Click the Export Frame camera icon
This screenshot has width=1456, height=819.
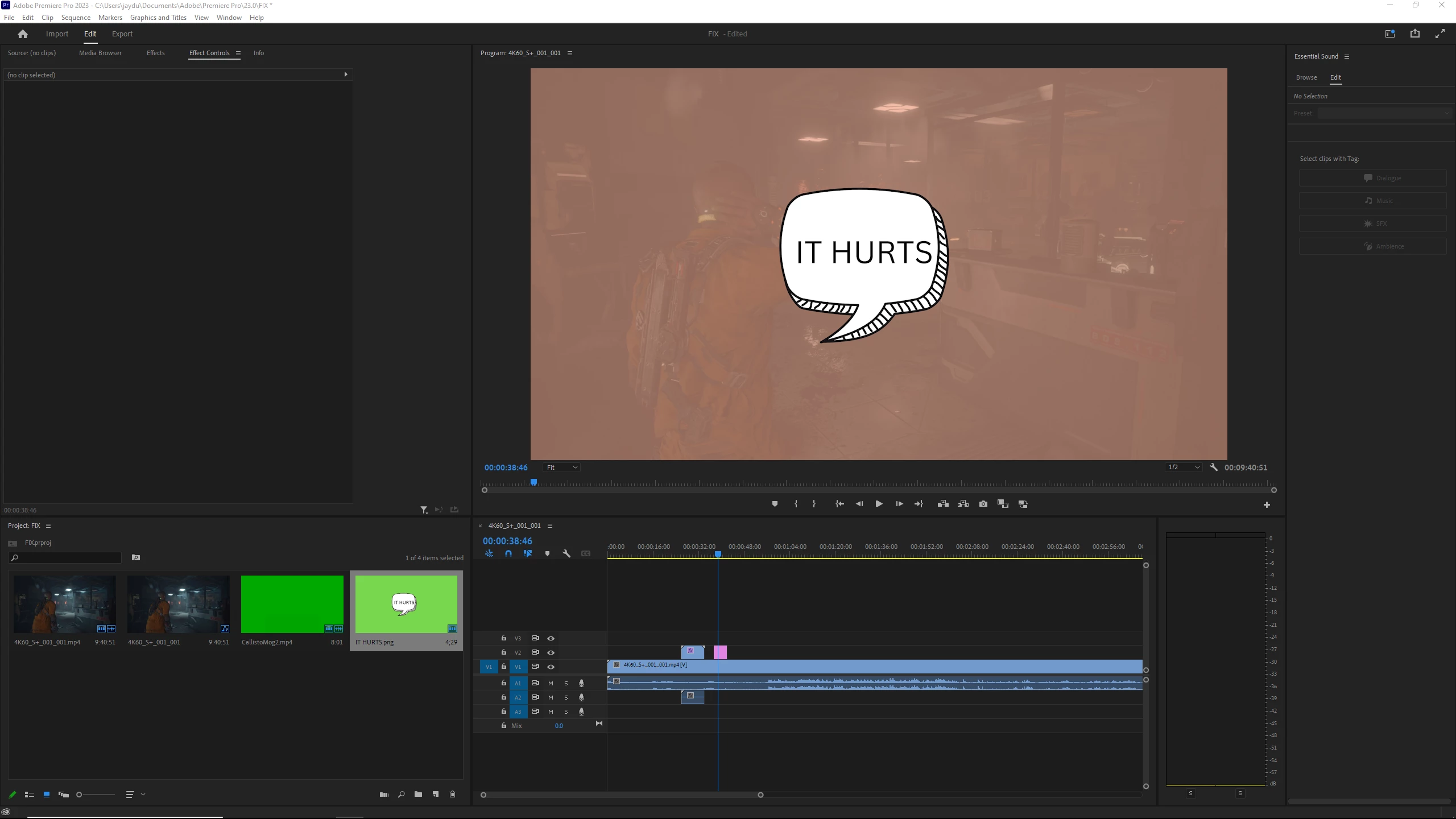click(983, 504)
